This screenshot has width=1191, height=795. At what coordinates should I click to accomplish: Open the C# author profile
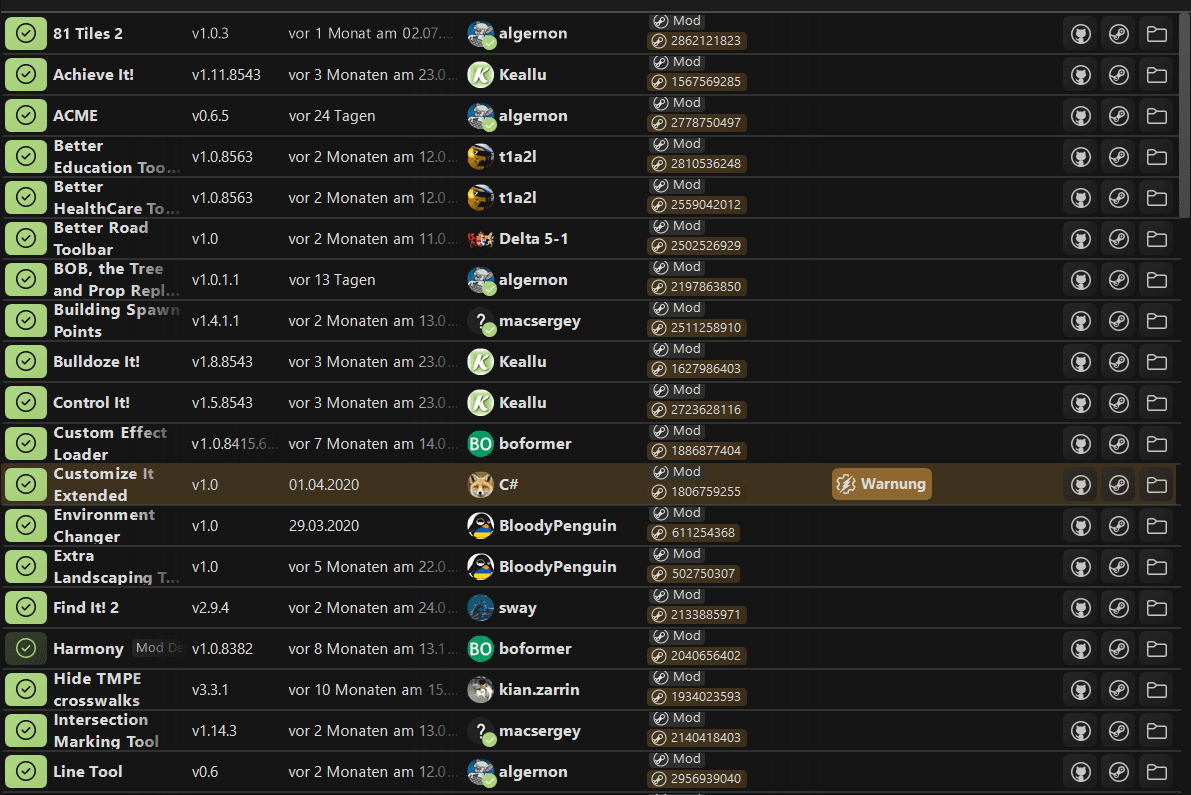[493, 484]
